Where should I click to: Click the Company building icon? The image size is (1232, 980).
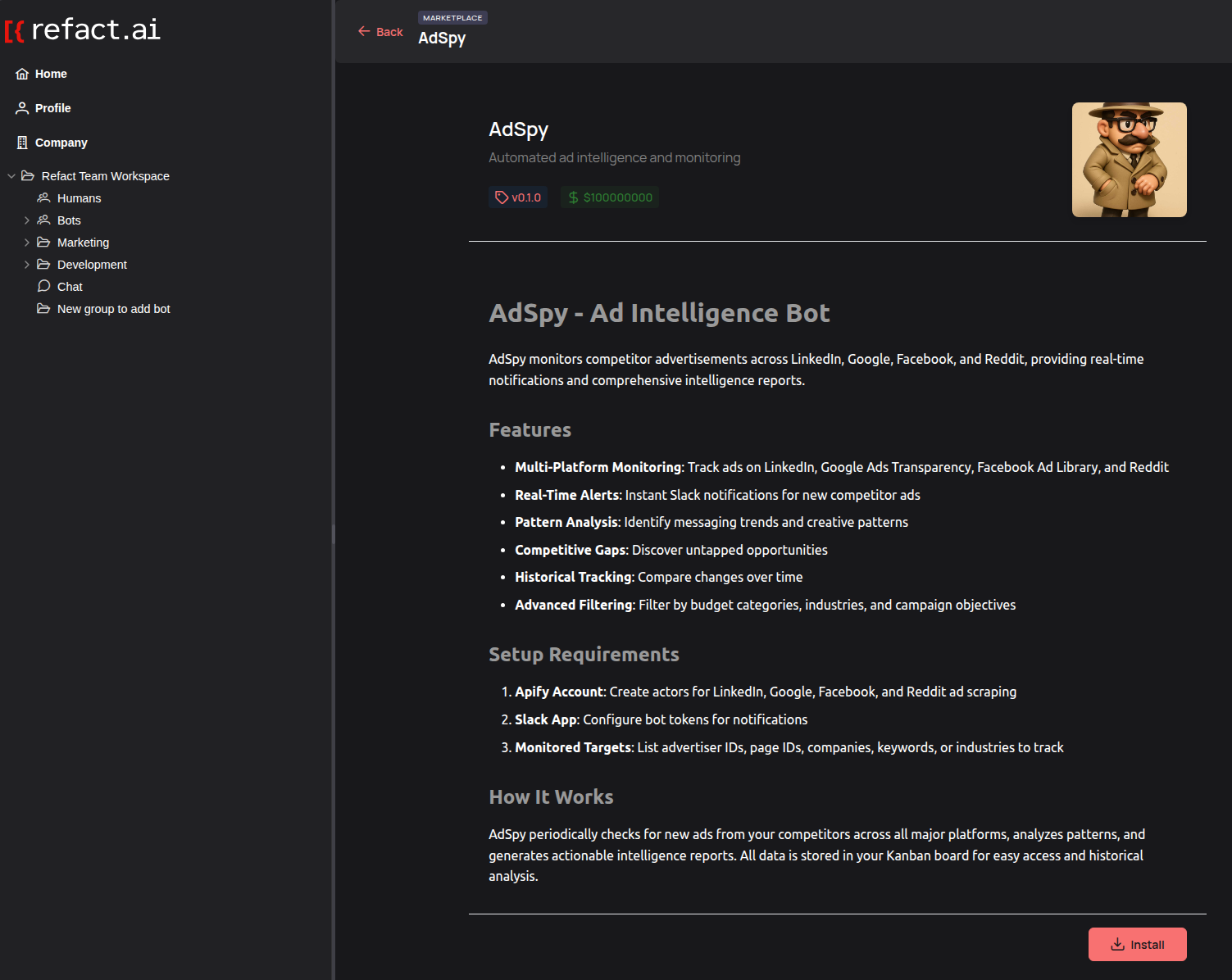tap(21, 142)
